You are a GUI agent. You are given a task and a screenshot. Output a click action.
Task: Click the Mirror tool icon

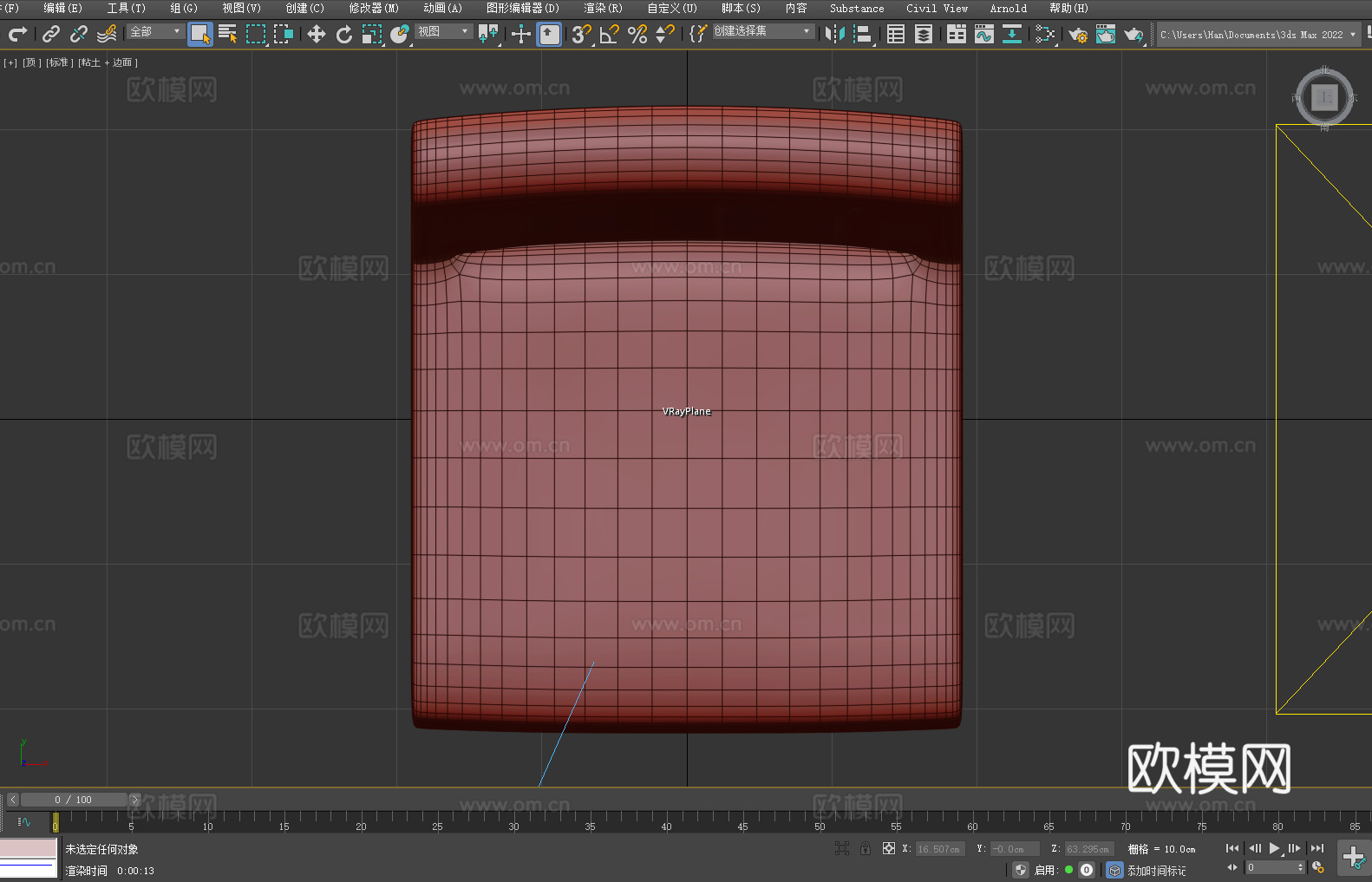(835, 34)
